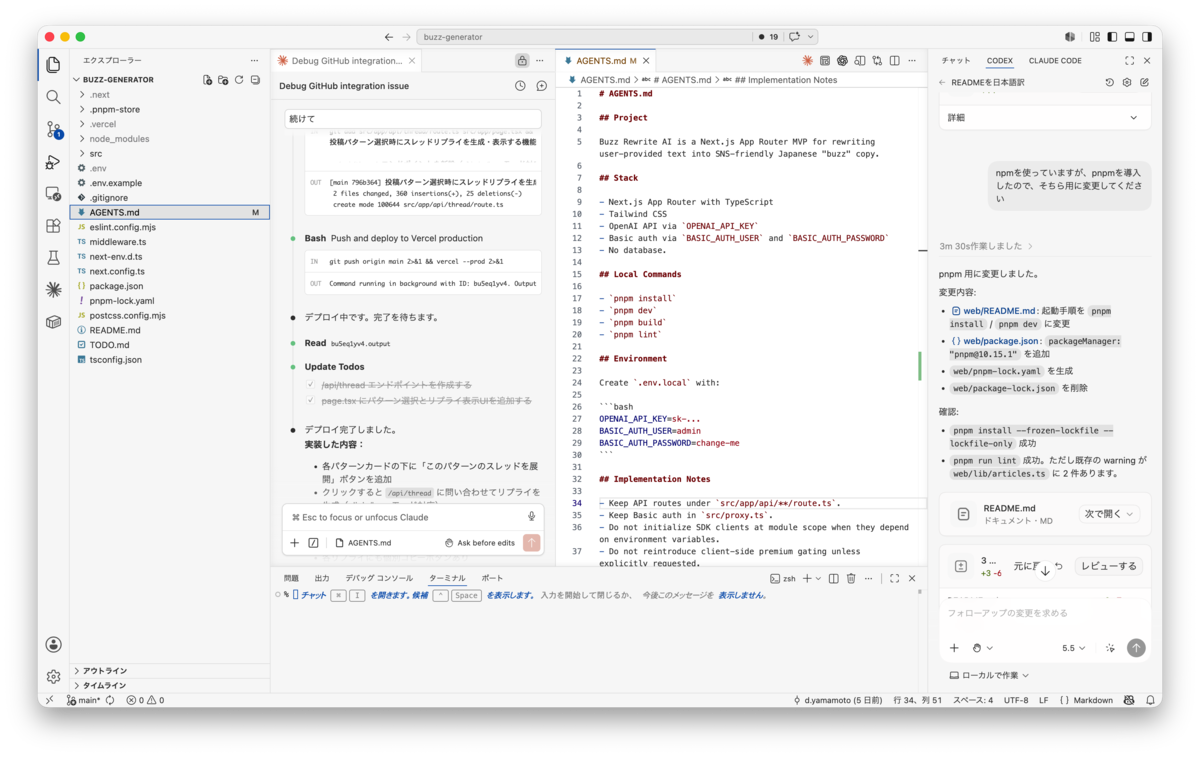Click the microphone icon in Claude input
Image resolution: width=1200 pixels, height=757 pixels.
532,517
